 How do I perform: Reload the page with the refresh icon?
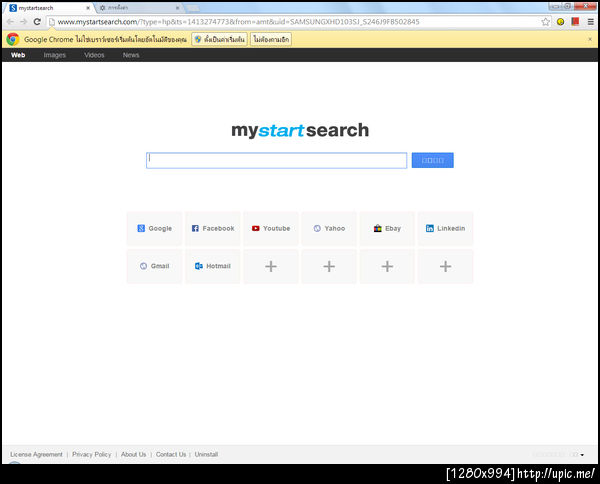click(37, 22)
